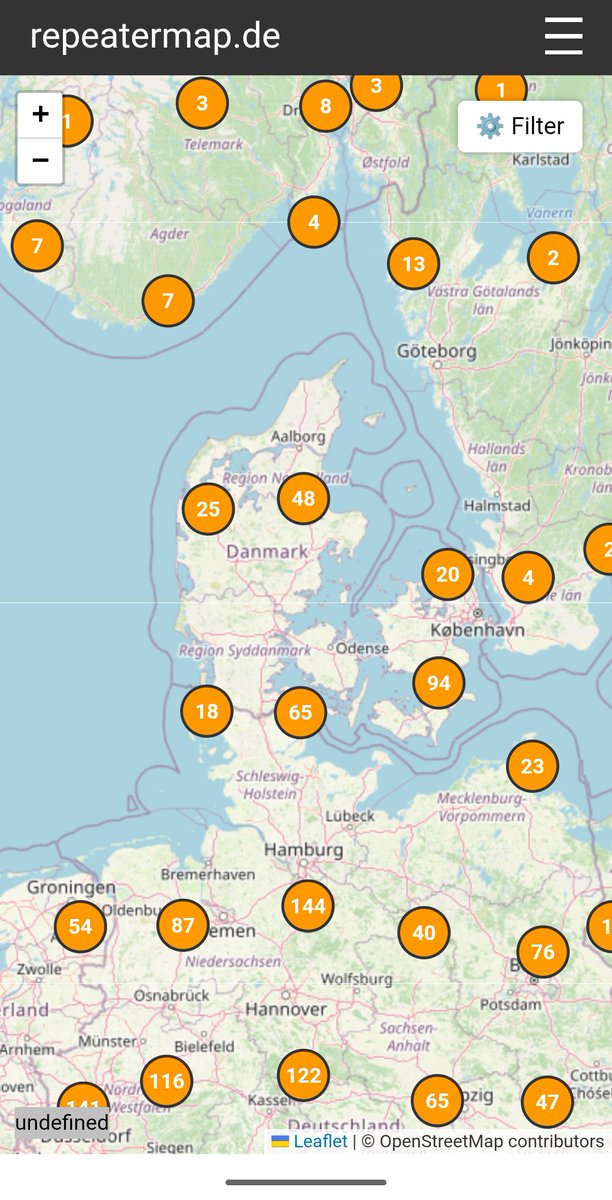This screenshot has width=612, height=1200.
Task: Open cluster marker 87 near Bremen
Action: coord(183,925)
